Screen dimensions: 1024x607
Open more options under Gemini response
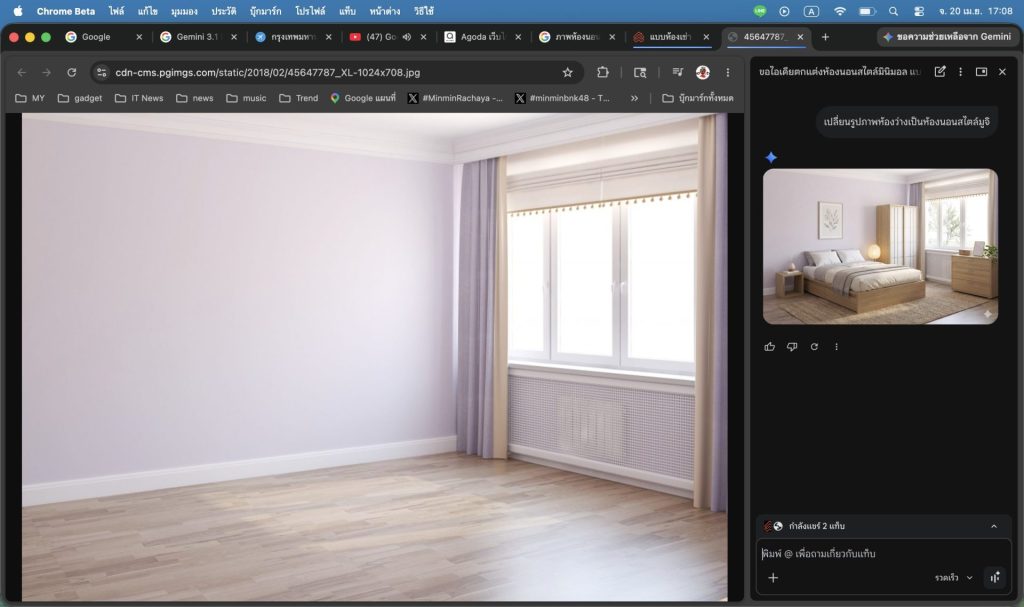click(837, 347)
